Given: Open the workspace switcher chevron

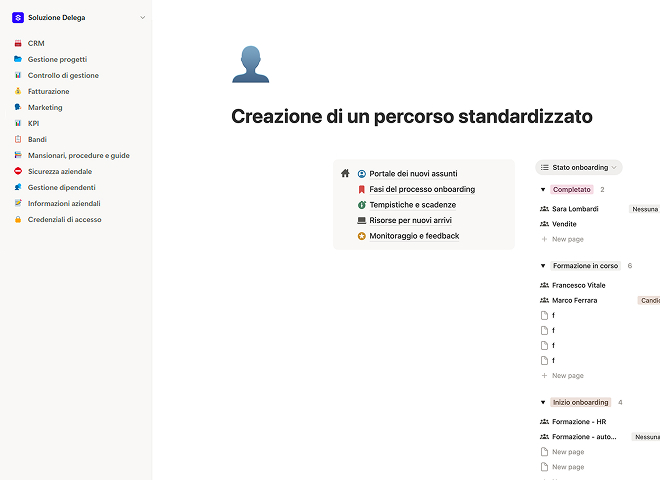Looking at the screenshot, I should click(x=143, y=18).
